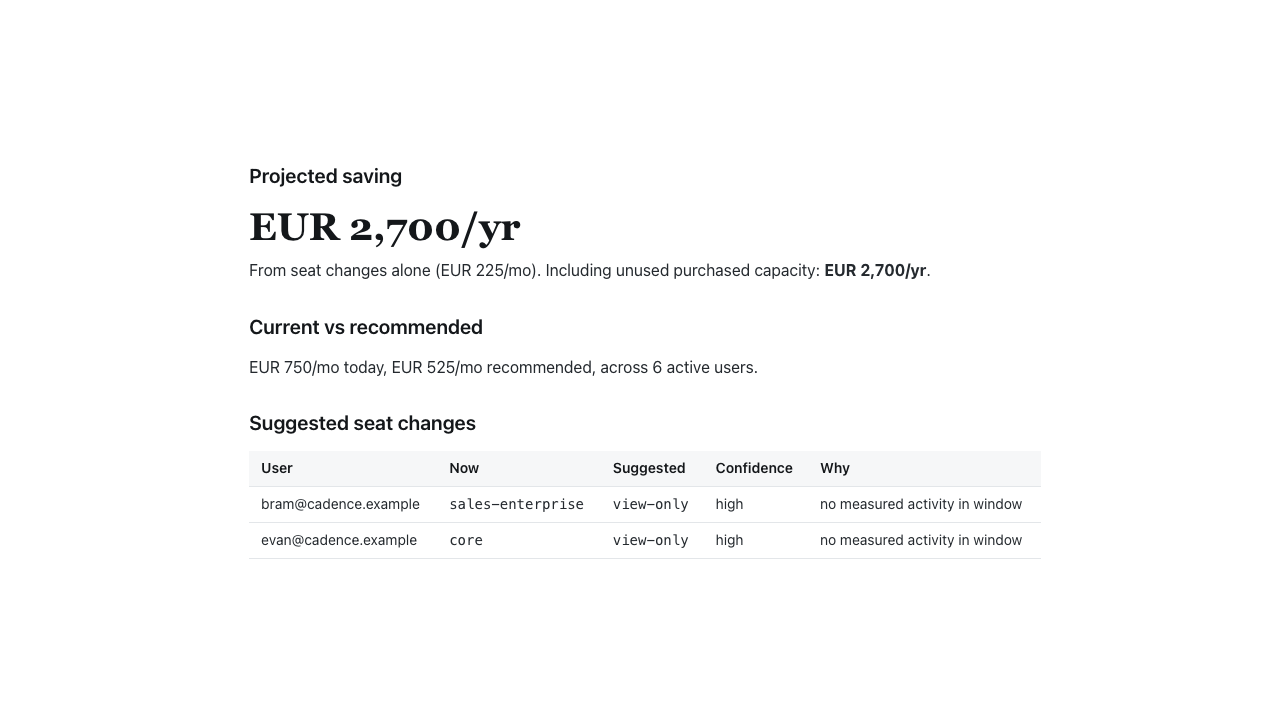This screenshot has height=720, width=1280.
Task: Click the User column header
Action: coord(277,468)
